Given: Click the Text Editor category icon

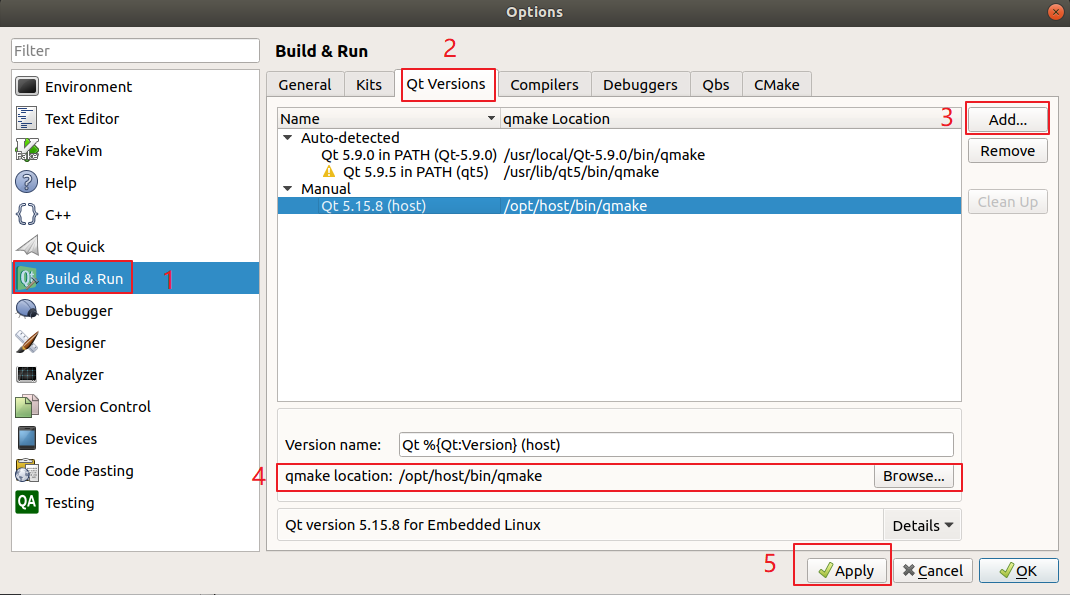Looking at the screenshot, I should [x=27, y=119].
